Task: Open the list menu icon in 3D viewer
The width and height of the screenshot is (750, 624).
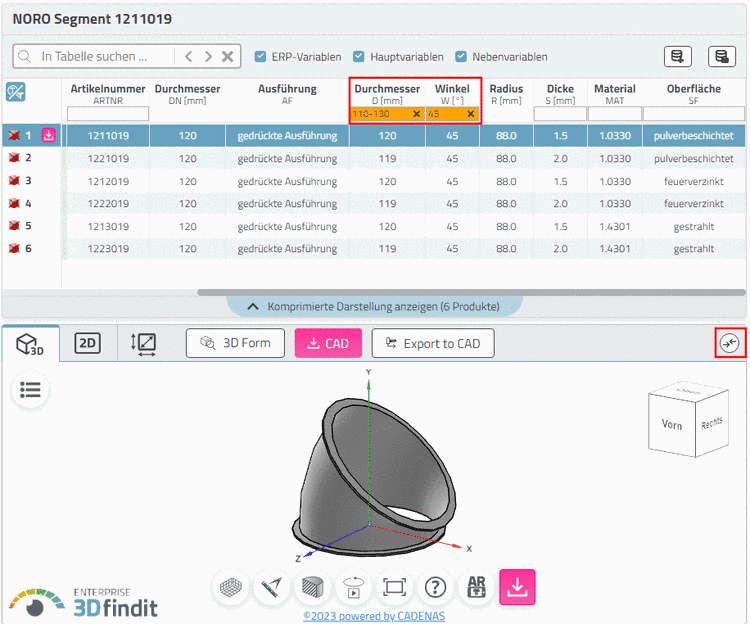Action: pyautogui.click(x=30, y=390)
